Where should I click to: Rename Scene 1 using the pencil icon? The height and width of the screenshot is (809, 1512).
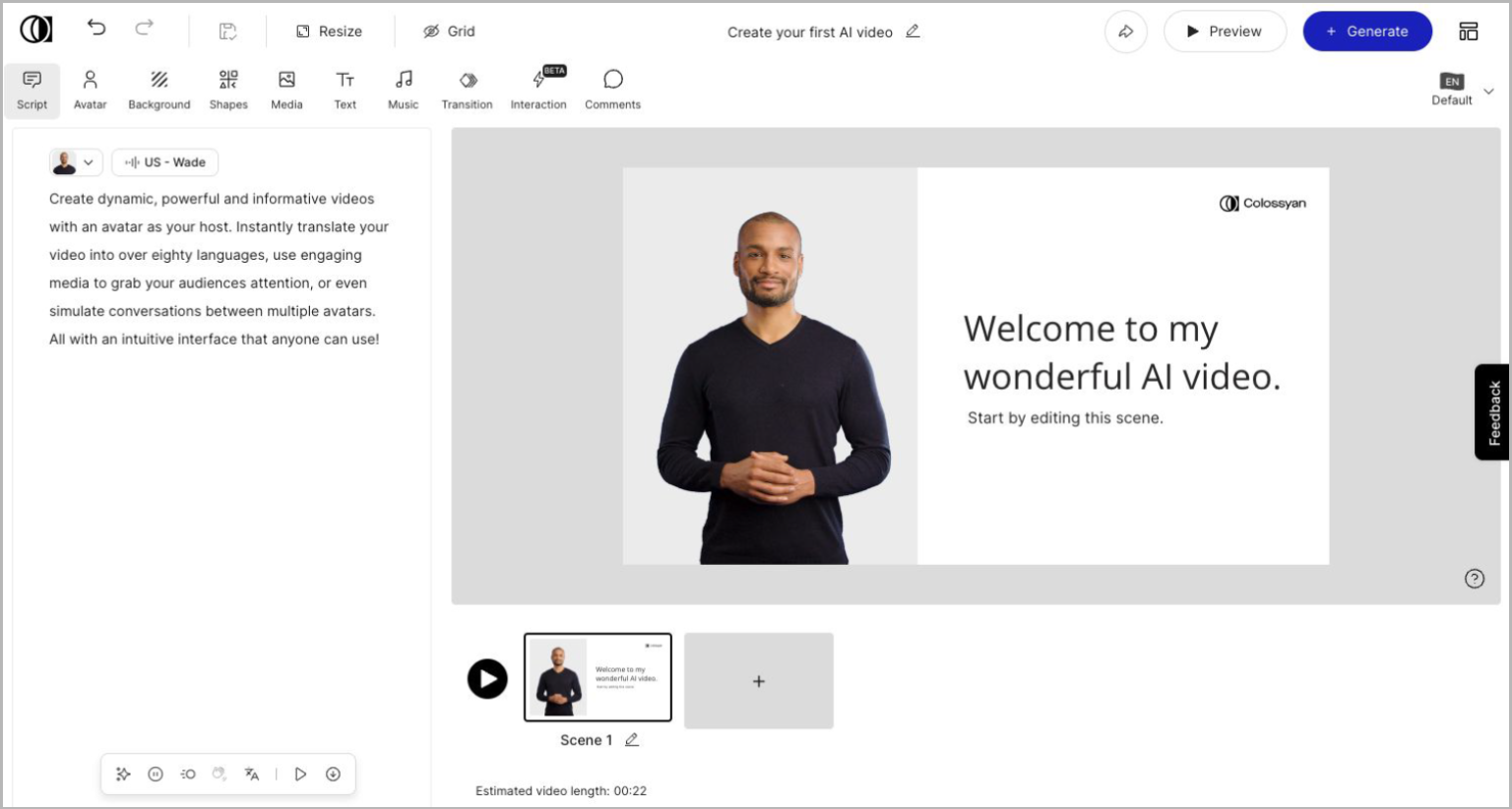632,739
